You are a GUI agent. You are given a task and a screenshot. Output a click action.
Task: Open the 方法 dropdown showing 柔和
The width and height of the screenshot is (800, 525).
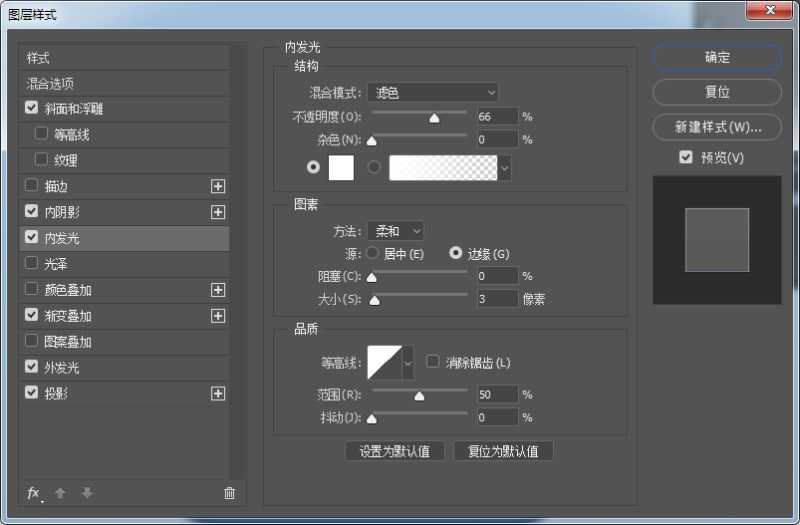[395, 231]
